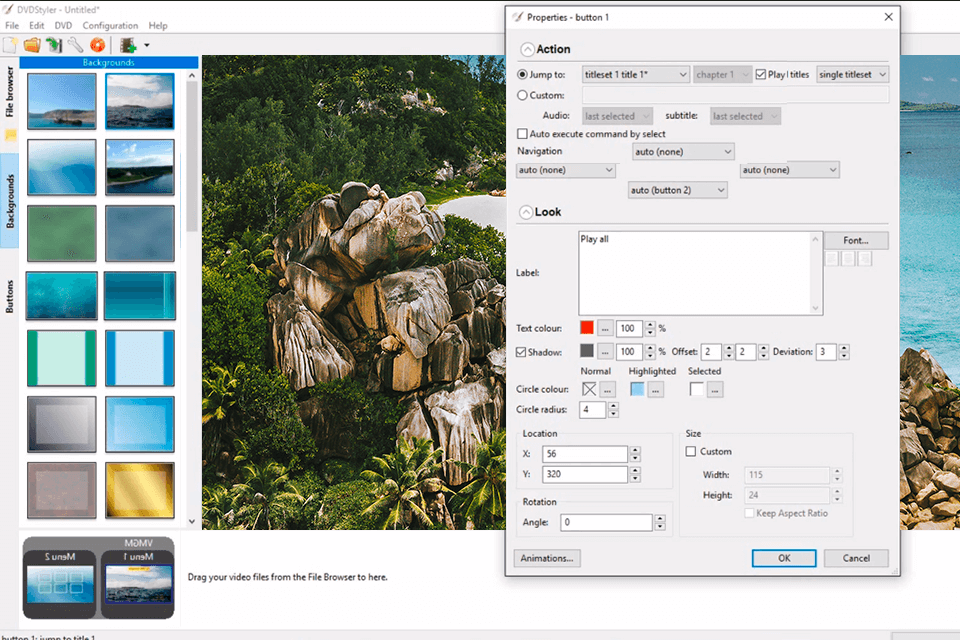Open the Configuration menu
Viewport: 960px width, 640px height.
click(111, 25)
